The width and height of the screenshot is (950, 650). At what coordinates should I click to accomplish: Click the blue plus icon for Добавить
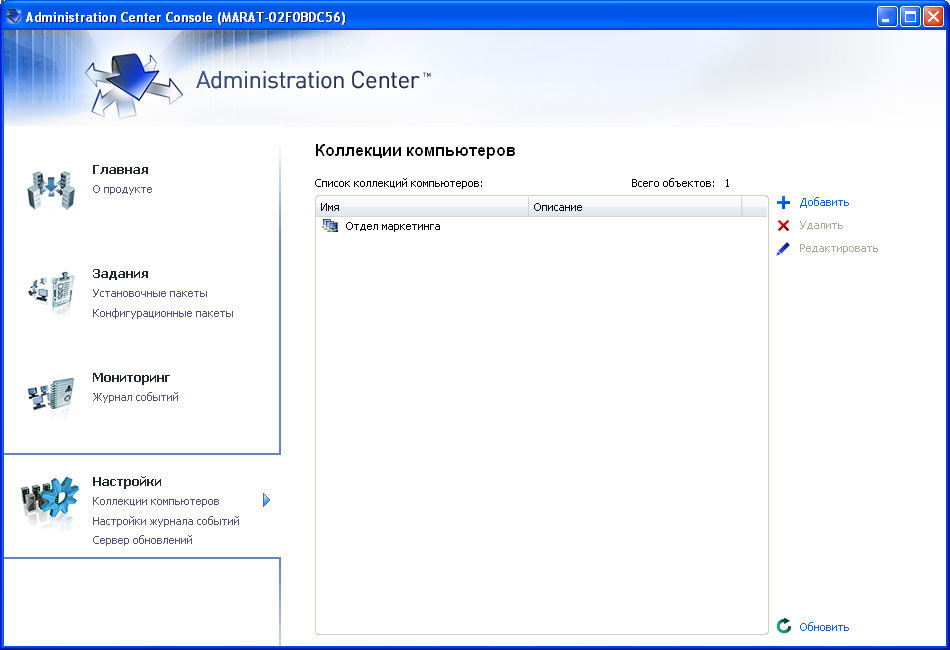click(783, 202)
